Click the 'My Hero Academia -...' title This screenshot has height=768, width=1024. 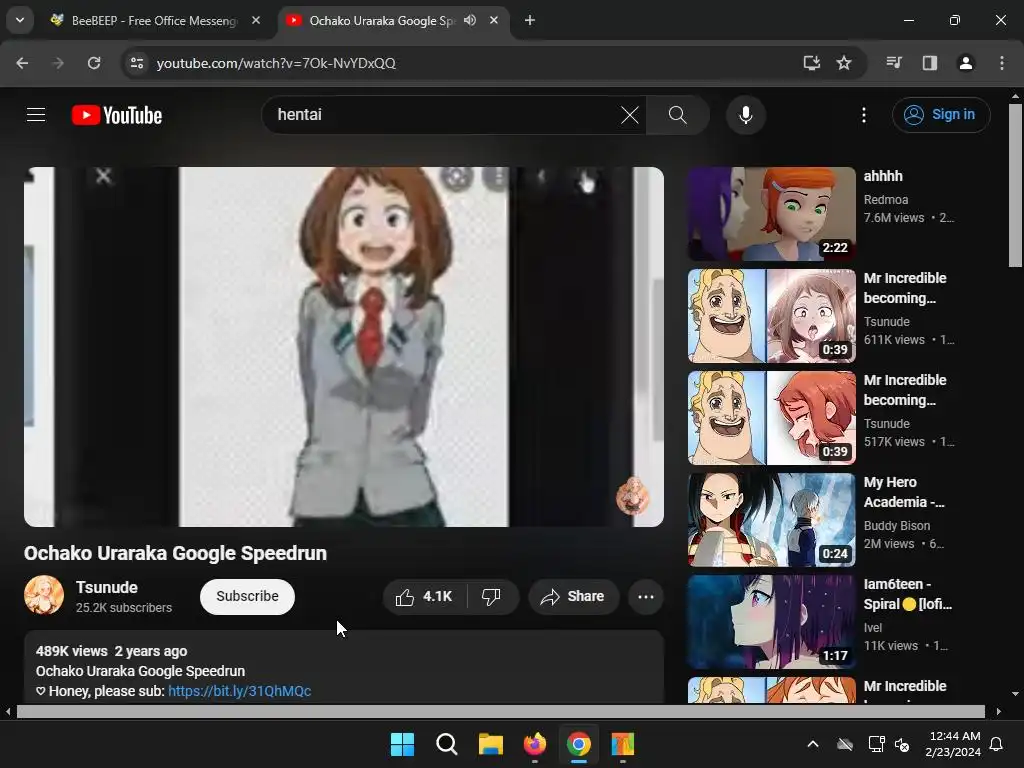click(x=904, y=492)
